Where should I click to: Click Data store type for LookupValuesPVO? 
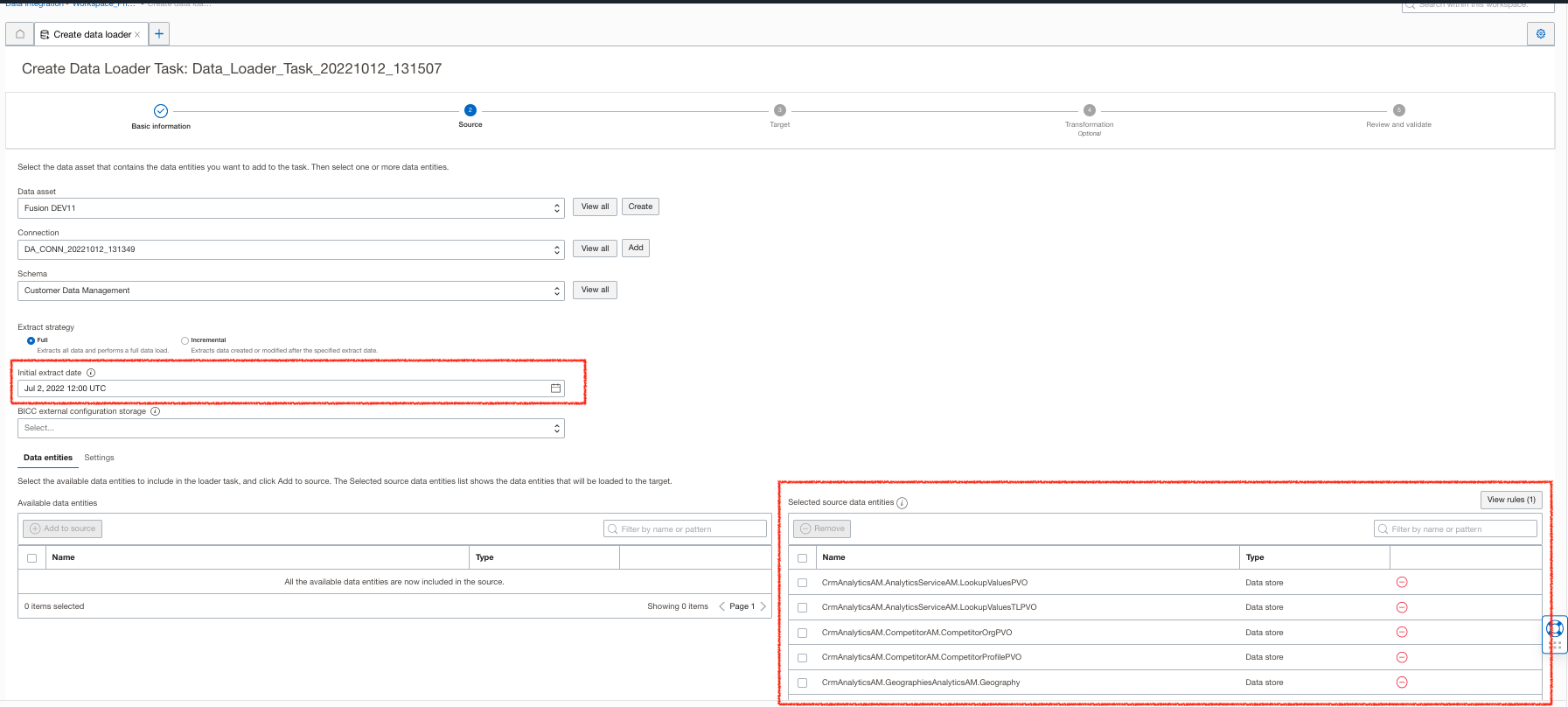(1264, 583)
